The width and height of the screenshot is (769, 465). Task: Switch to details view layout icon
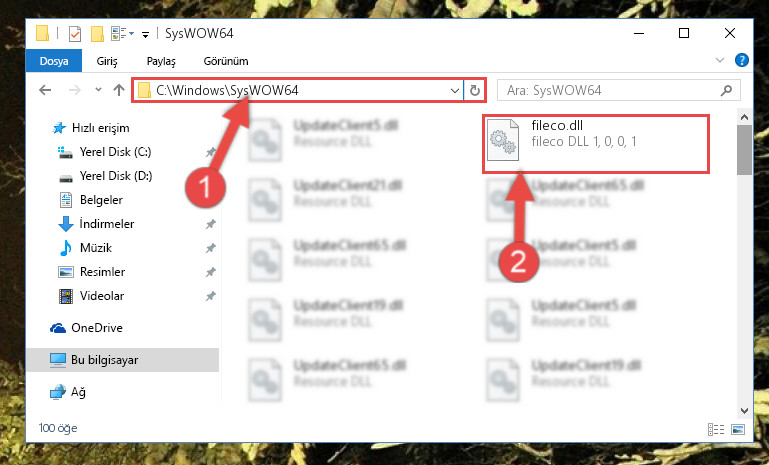716,429
